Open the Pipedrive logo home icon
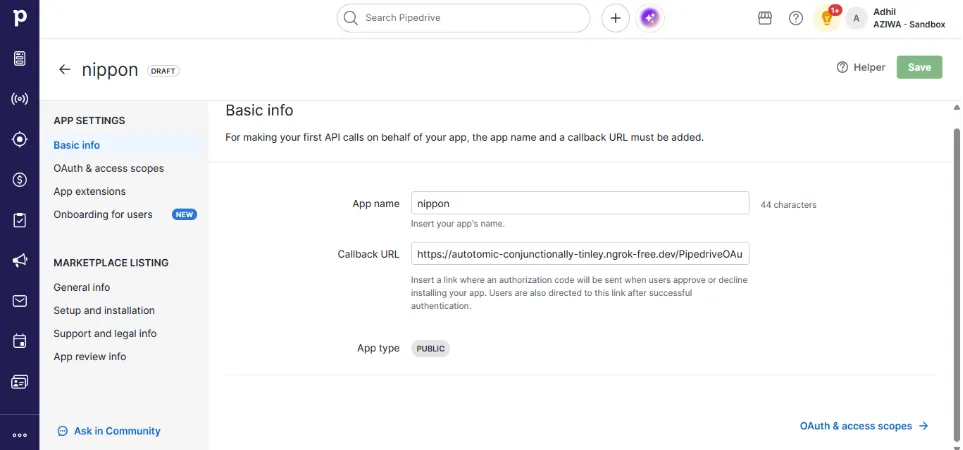The height and width of the screenshot is (450, 963). click(20, 18)
